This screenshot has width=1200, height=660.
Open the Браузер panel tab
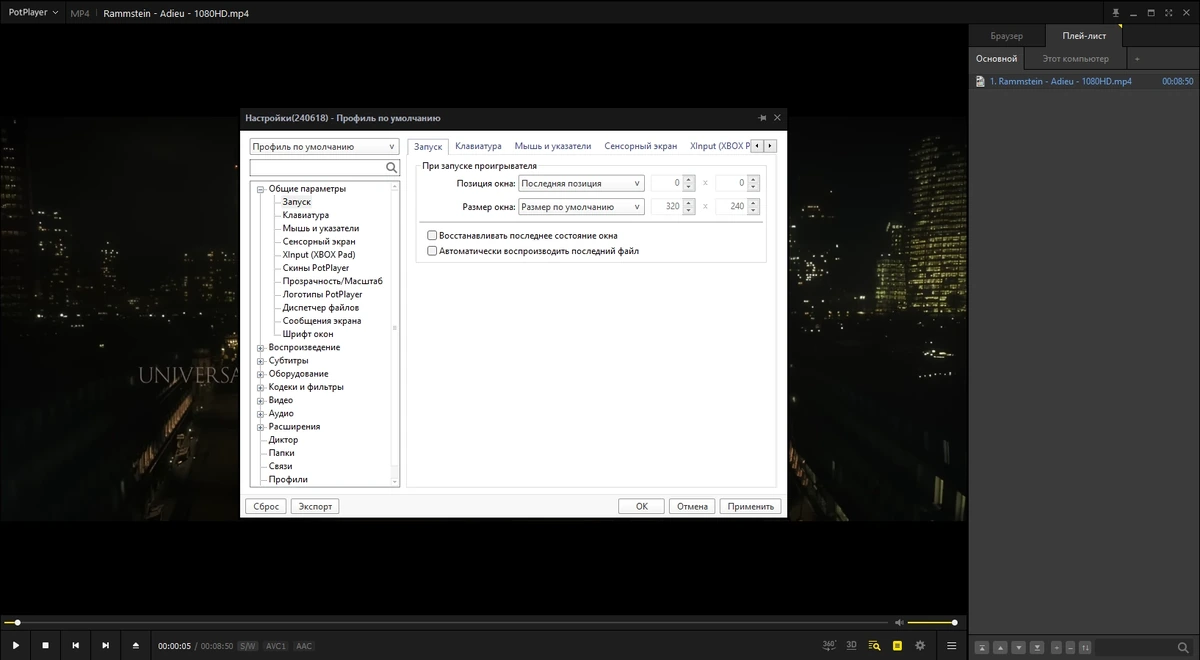(x=1007, y=36)
